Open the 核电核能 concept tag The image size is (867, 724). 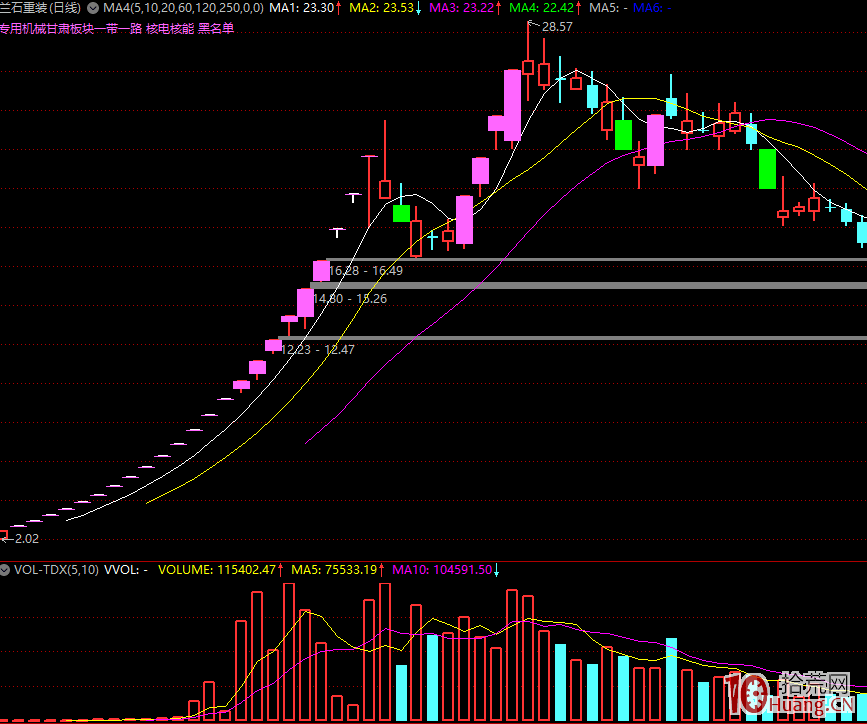tap(170, 28)
